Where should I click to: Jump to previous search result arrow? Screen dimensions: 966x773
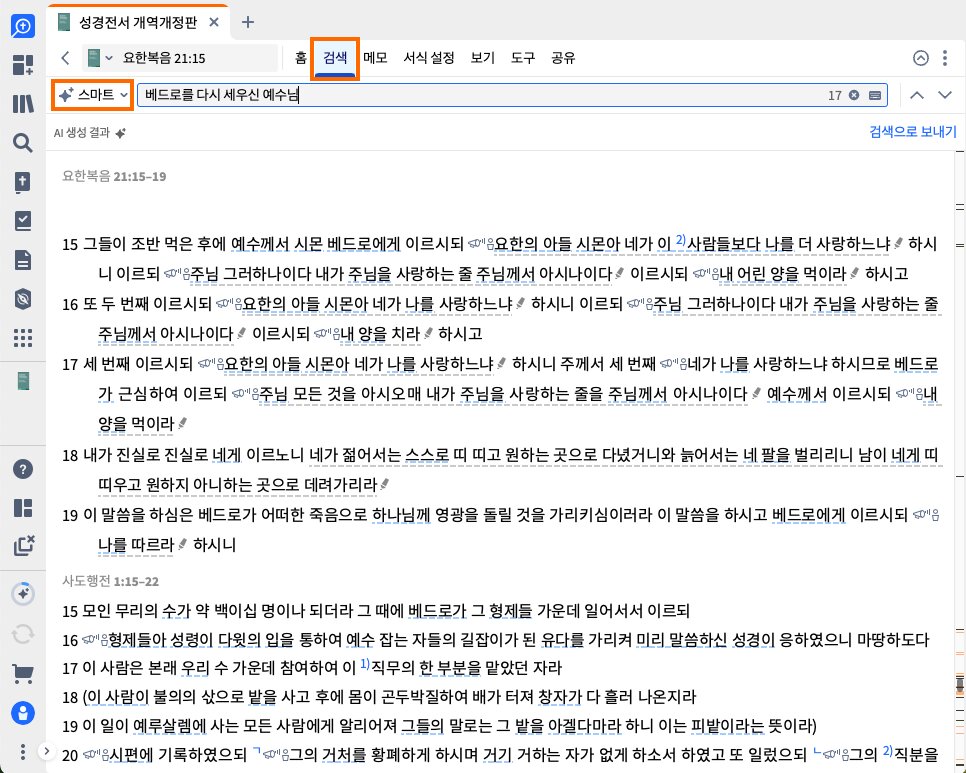tap(917, 95)
